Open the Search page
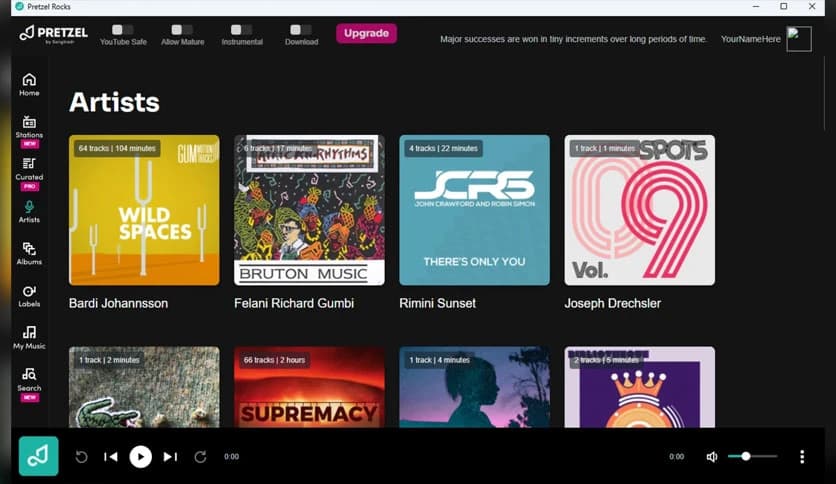The width and height of the screenshot is (836, 484). 29,379
